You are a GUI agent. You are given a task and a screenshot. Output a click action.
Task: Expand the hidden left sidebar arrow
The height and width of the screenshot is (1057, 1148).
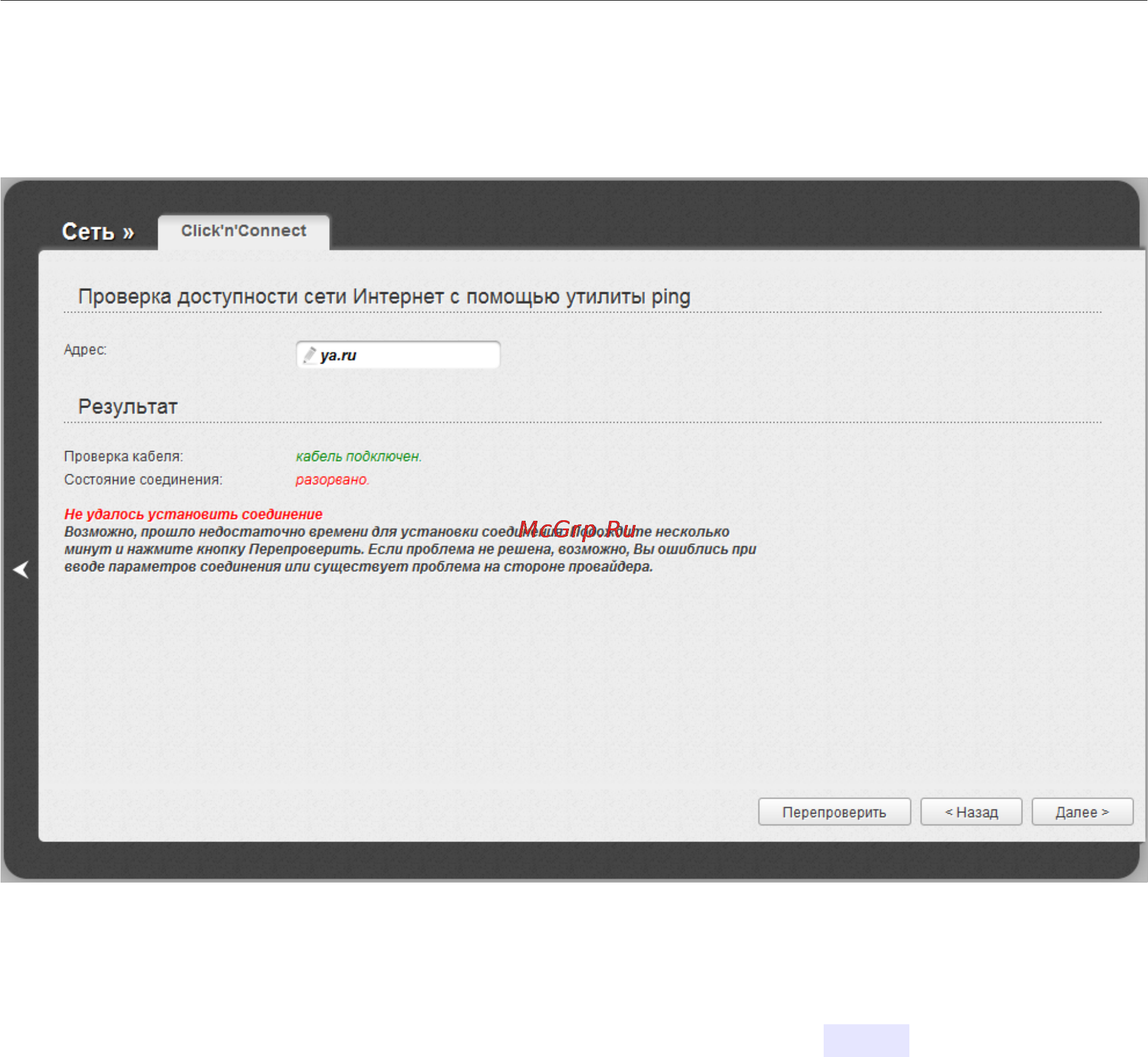(21, 570)
